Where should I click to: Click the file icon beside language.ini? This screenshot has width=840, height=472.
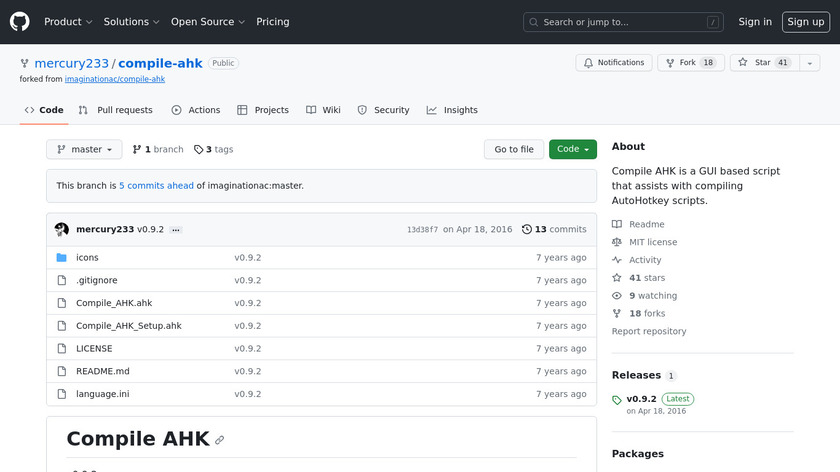point(62,394)
